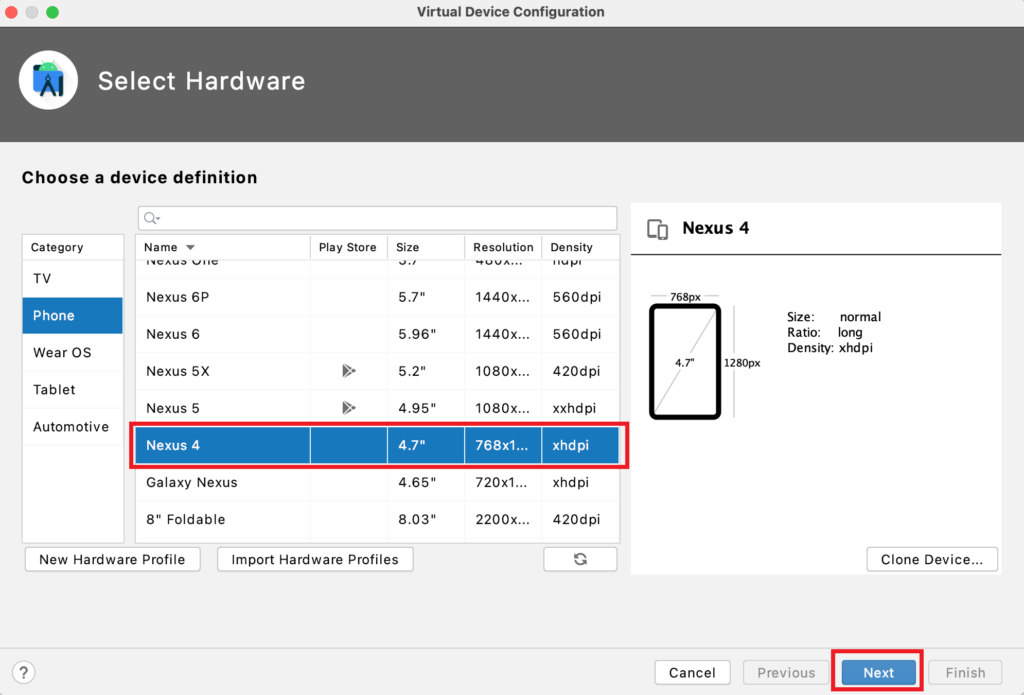Viewport: 1024px width, 695px height.
Task: Select the Galaxy Nexus device row
Action: point(377,483)
